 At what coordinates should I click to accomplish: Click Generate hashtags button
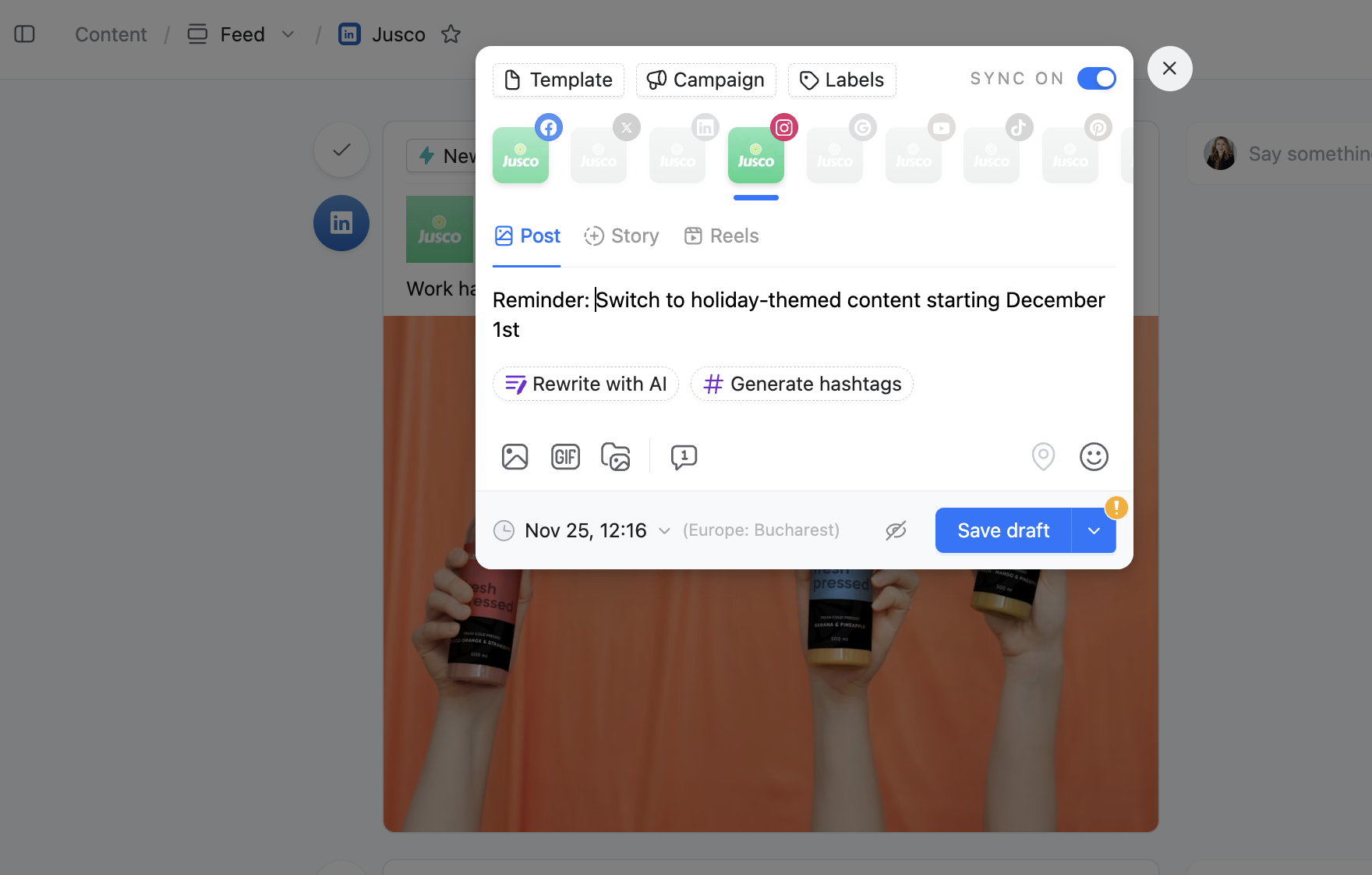(801, 384)
